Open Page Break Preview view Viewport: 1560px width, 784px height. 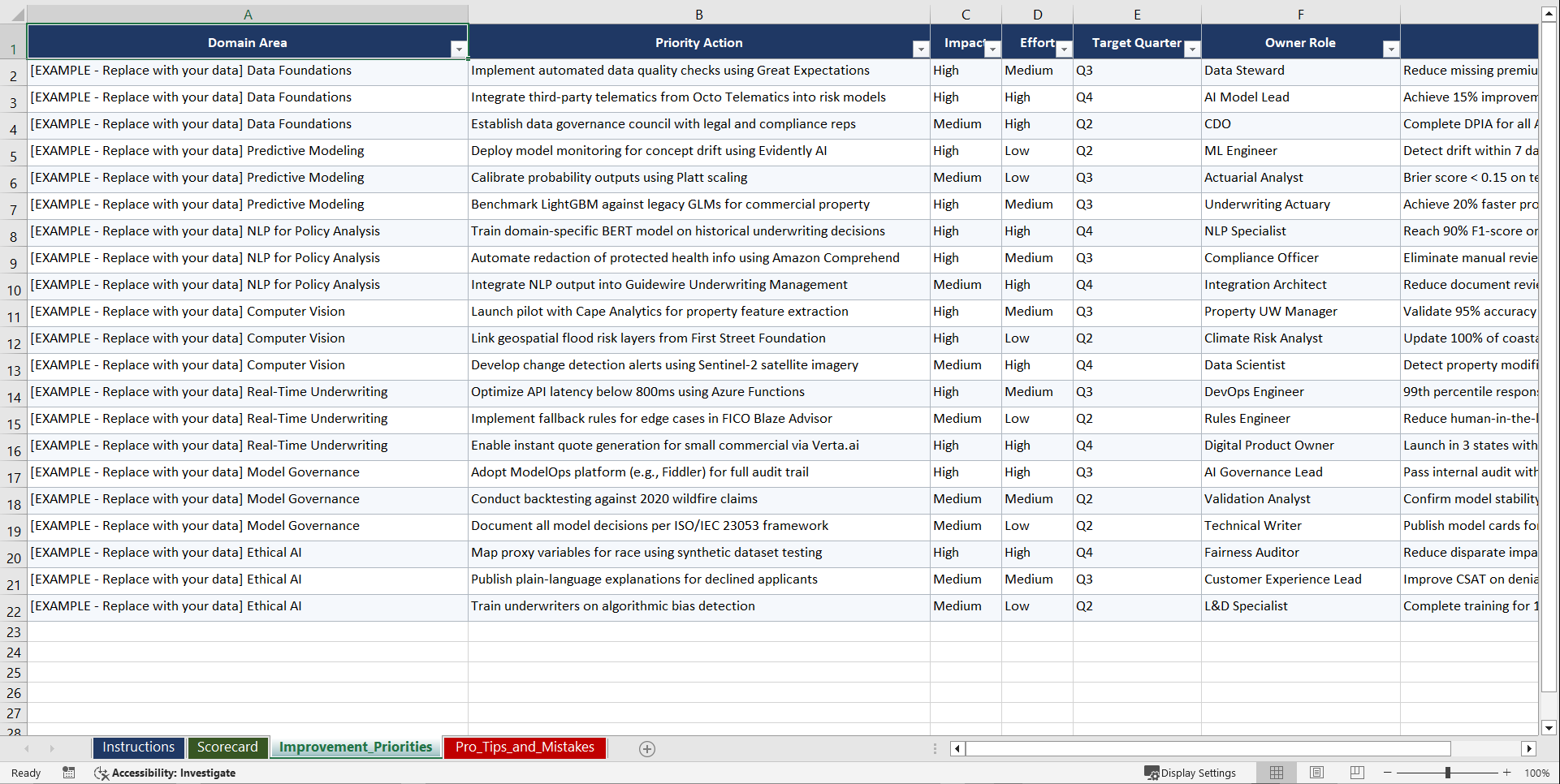(1356, 773)
